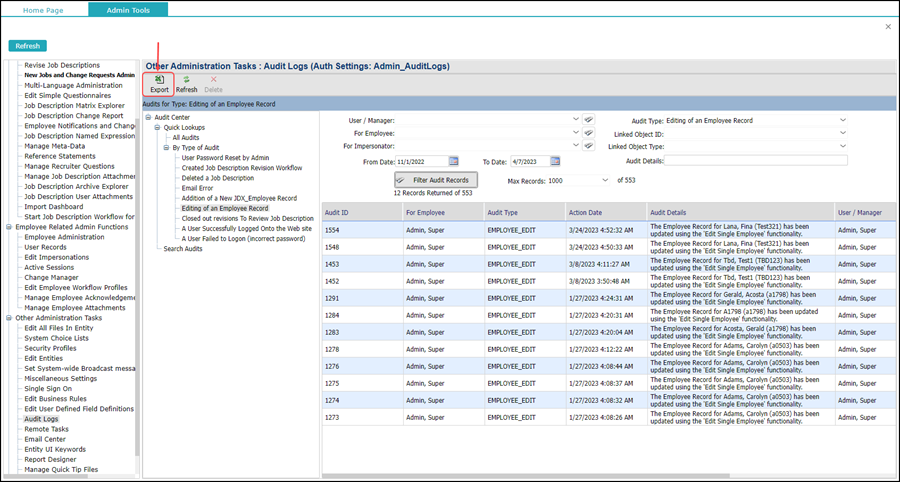Click the lookup icon beside User / Manager
The width and height of the screenshot is (900, 482).
click(x=588, y=120)
